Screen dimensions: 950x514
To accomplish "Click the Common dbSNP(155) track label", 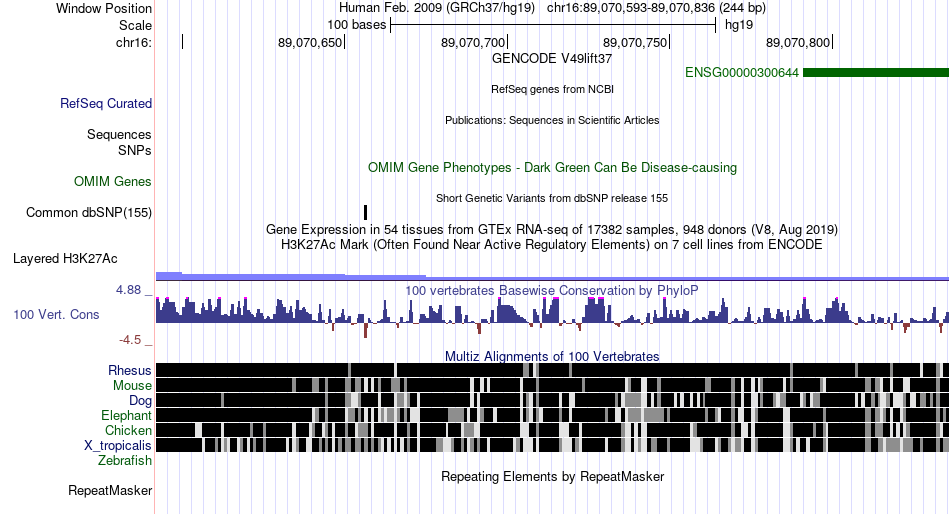I will coord(89,212).
